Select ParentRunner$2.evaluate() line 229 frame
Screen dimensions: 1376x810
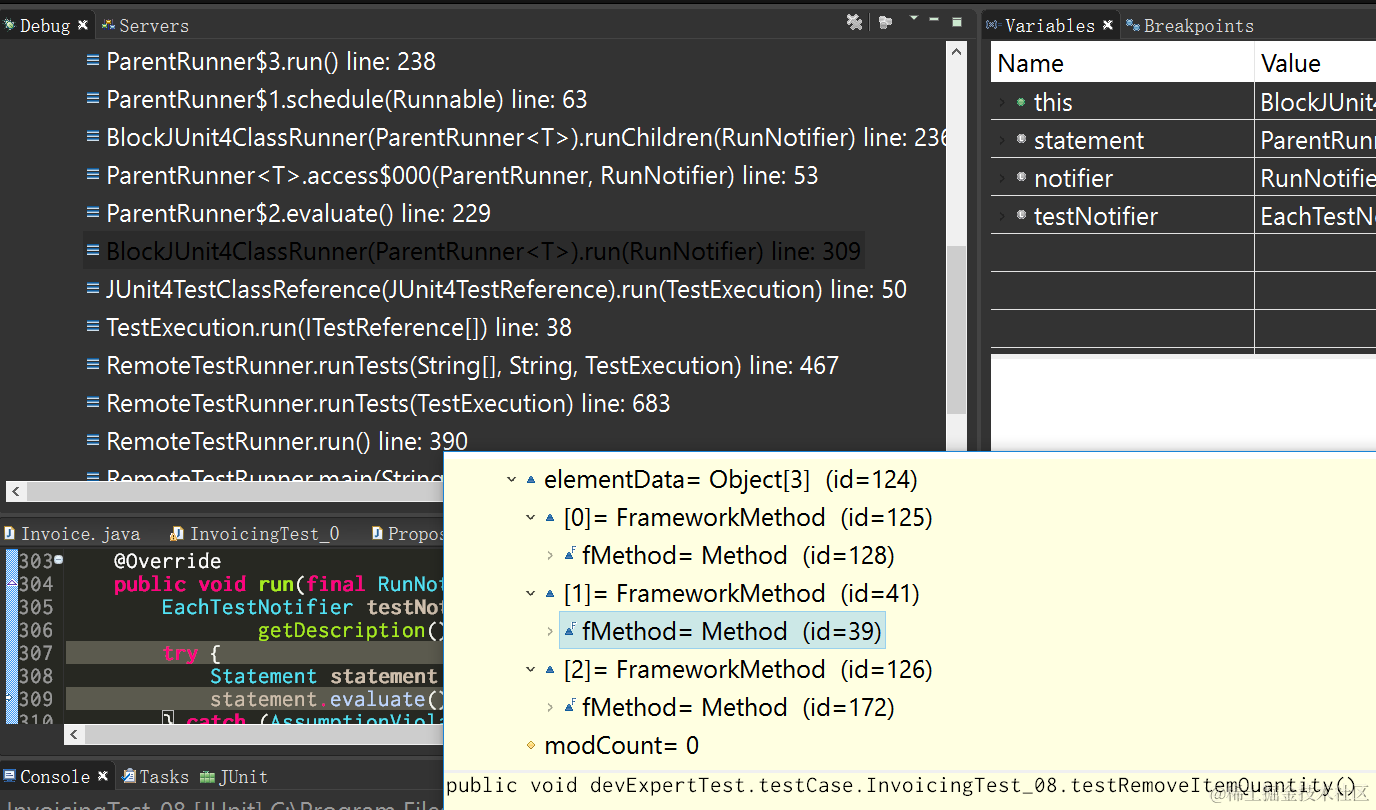point(298,214)
